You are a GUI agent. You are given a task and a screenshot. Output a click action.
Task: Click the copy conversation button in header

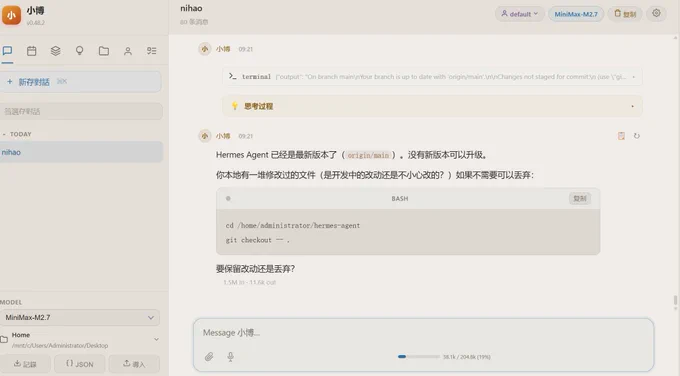pyautogui.click(x=625, y=14)
